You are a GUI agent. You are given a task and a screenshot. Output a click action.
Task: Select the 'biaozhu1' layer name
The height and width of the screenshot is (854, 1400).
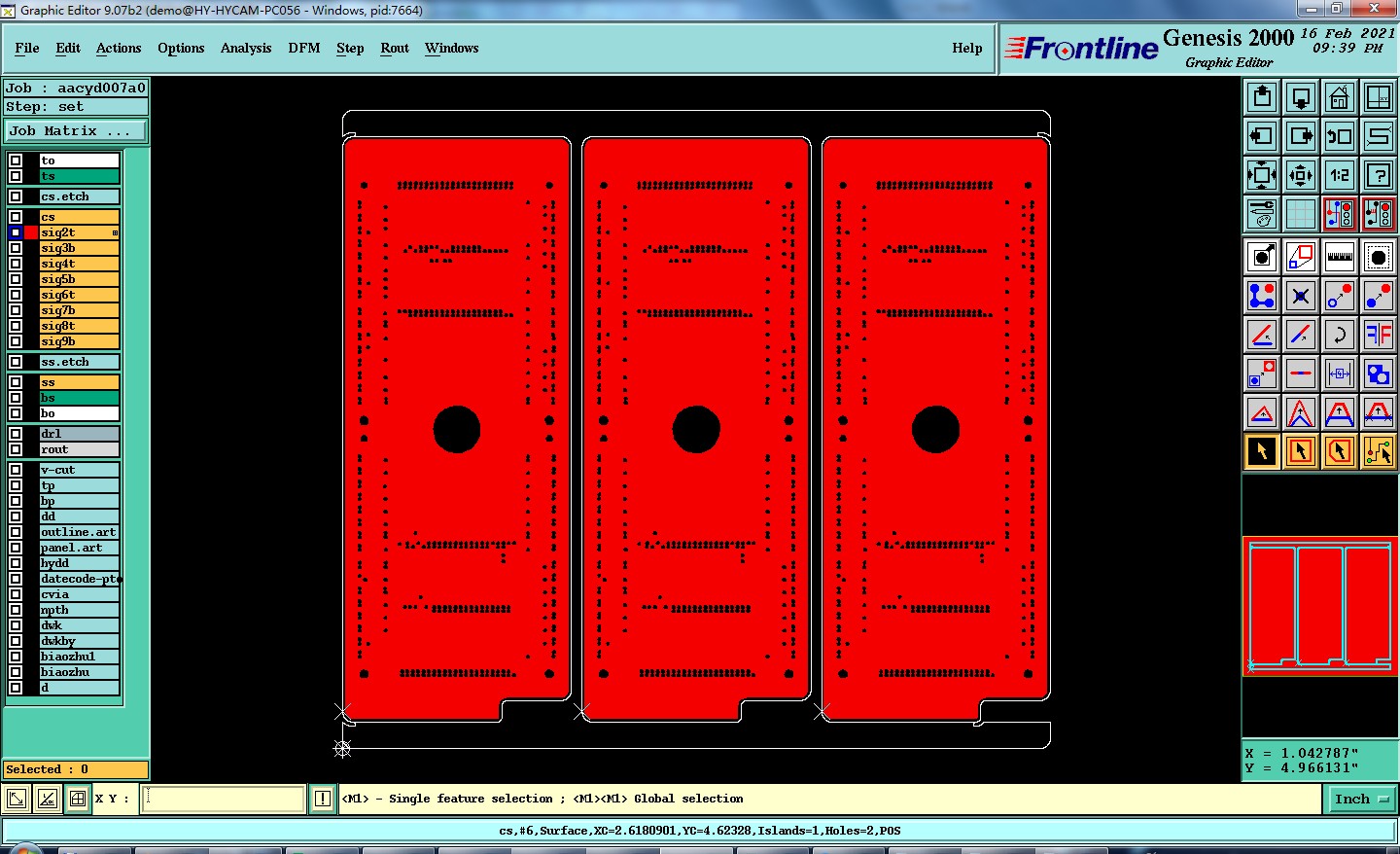coord(80,657)
